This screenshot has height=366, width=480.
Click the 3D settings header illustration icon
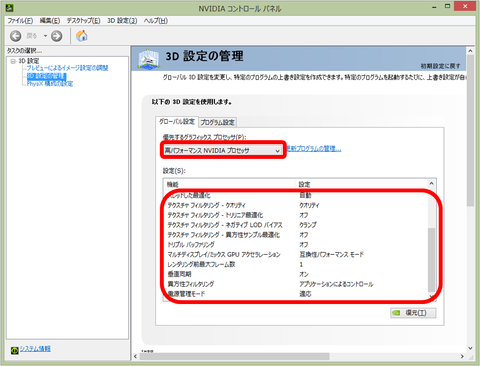pyautogui.click(x=148, y=59)
